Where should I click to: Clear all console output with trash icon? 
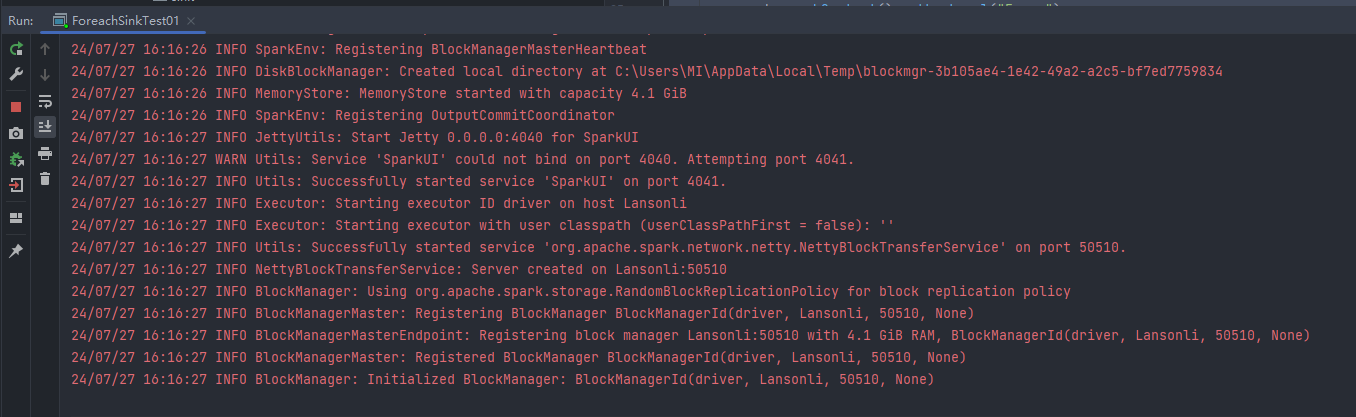[x=45, y=179]
